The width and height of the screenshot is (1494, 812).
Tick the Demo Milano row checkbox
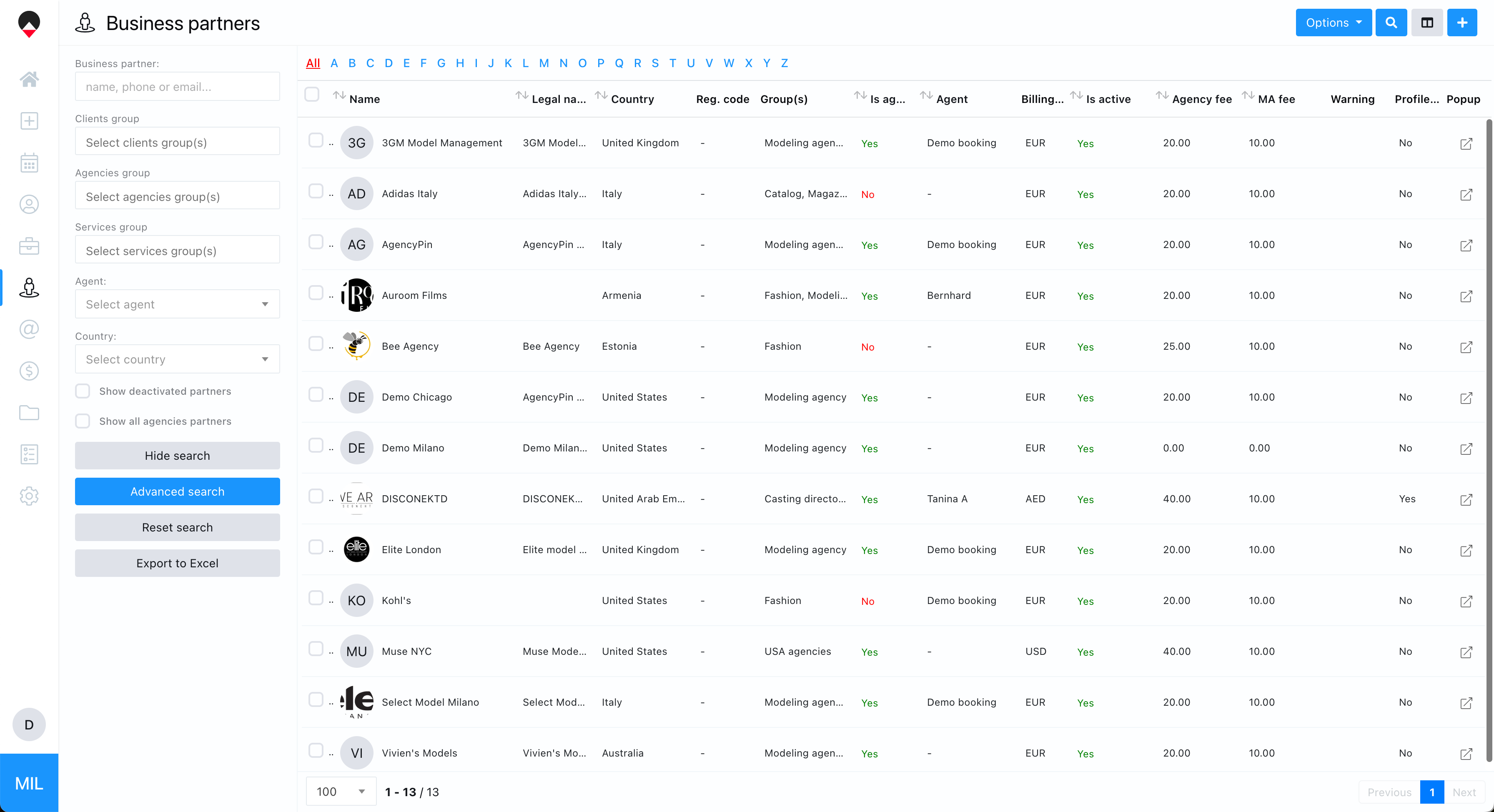[x=316, y=446]
